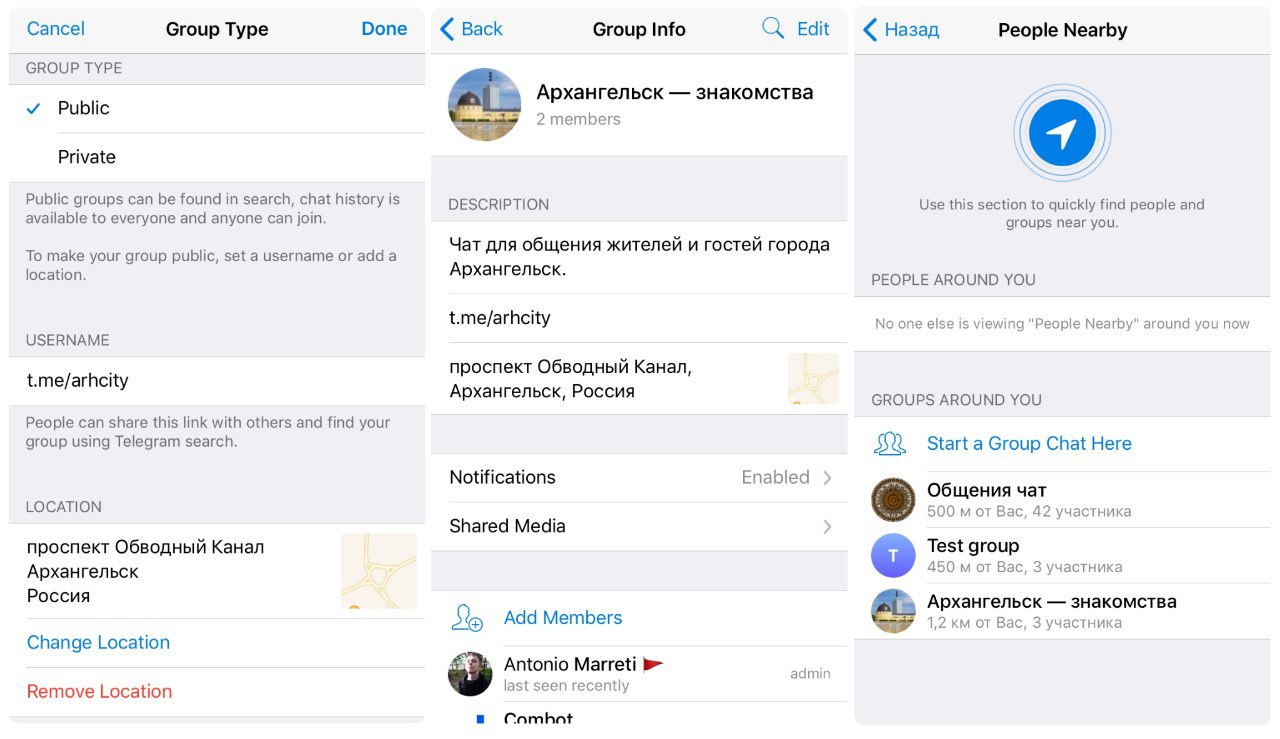Tap Add Members label
This screenshot has height=739, width=1280.
pyautogui.click(x=563, y=618)
